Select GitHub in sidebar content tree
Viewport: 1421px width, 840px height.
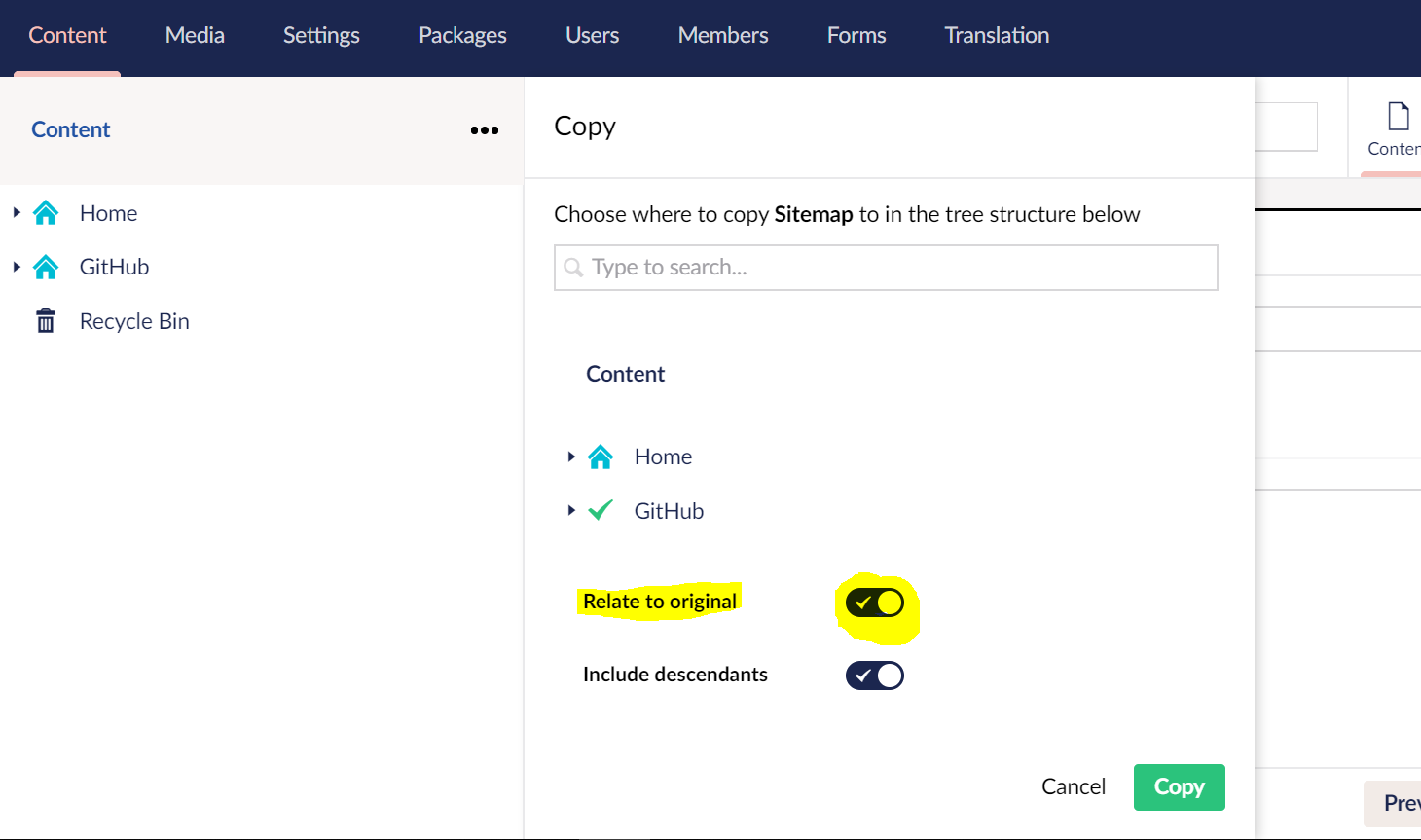point(114,267)
